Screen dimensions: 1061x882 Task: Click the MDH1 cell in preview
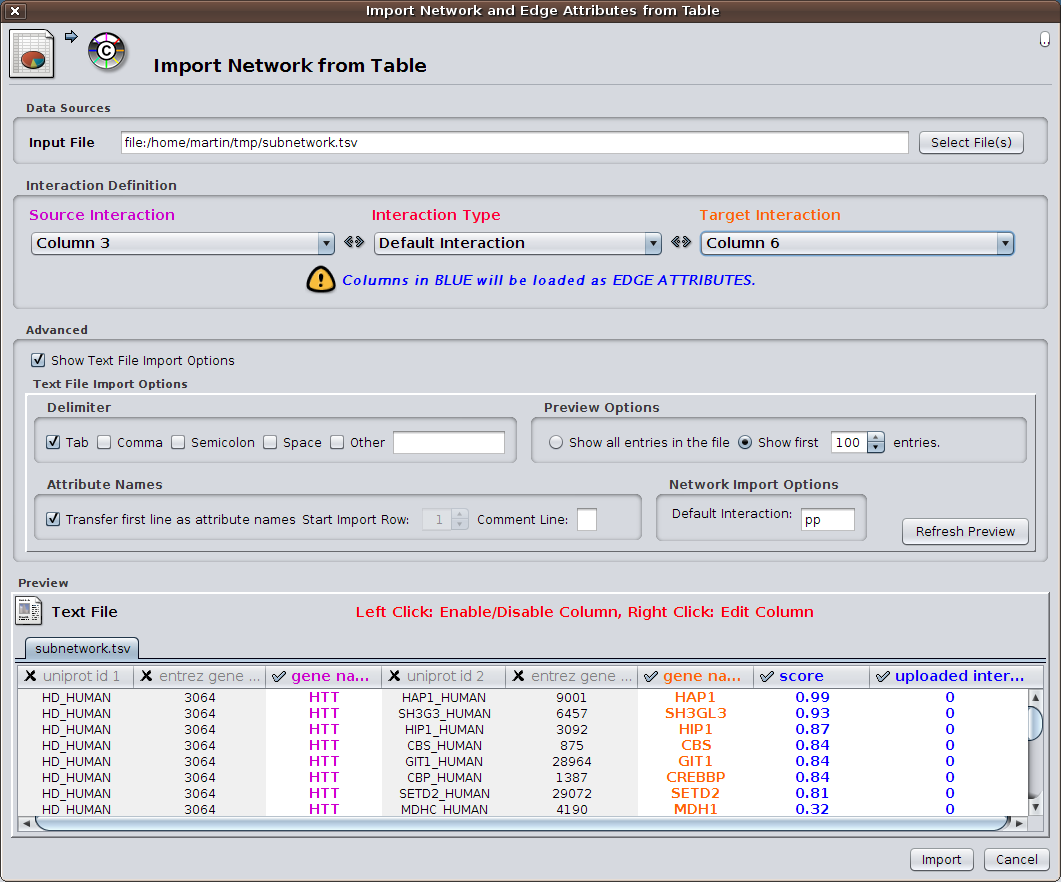click(695, 809)
